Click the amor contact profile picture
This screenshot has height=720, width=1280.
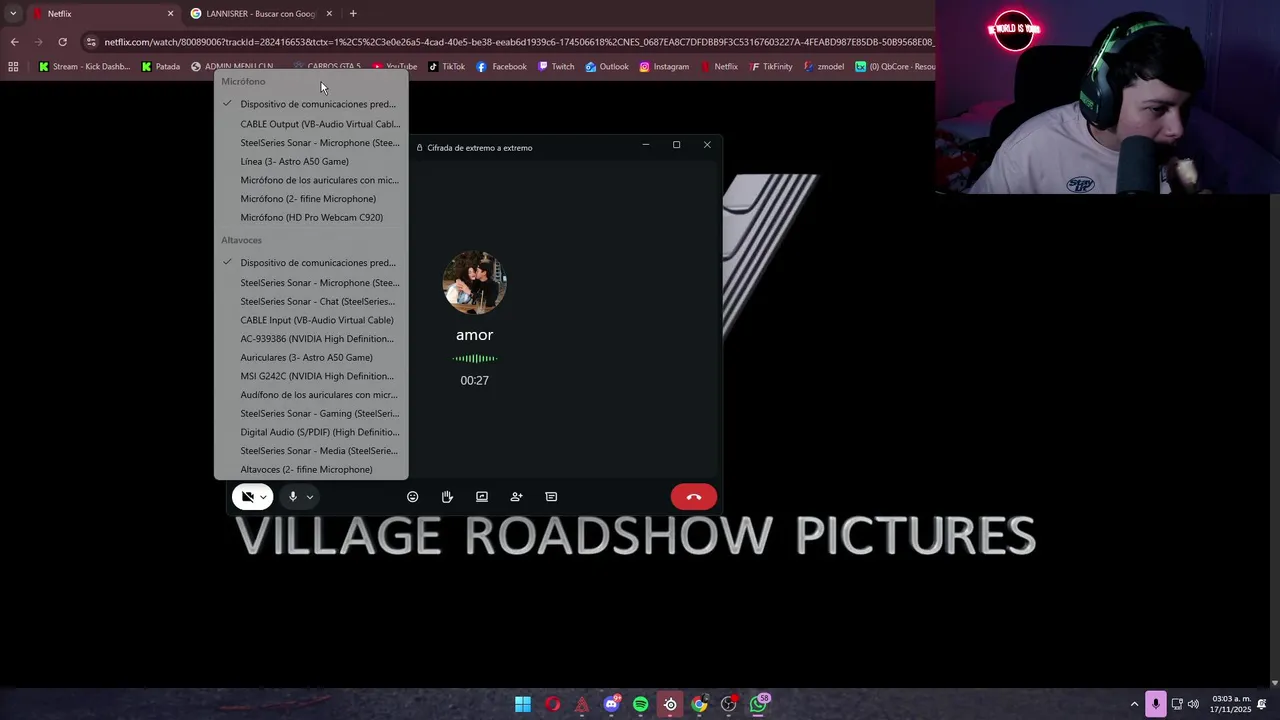[x=474, y=283]
